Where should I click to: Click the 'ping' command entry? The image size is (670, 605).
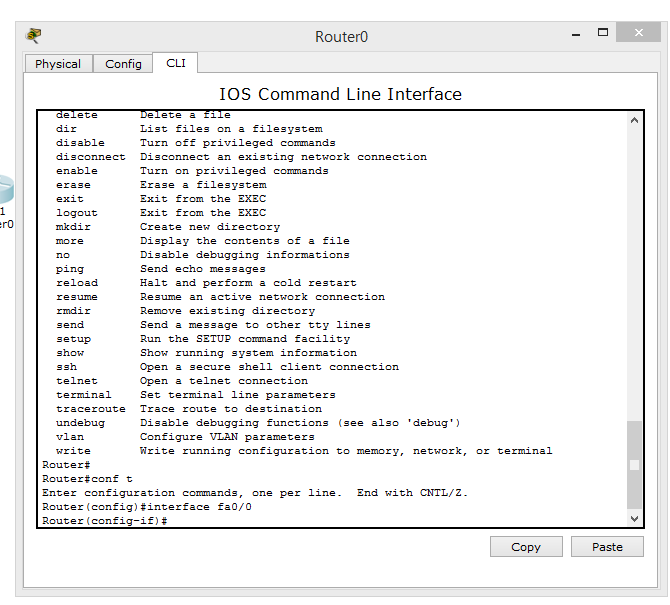click(x=161, y=269)
